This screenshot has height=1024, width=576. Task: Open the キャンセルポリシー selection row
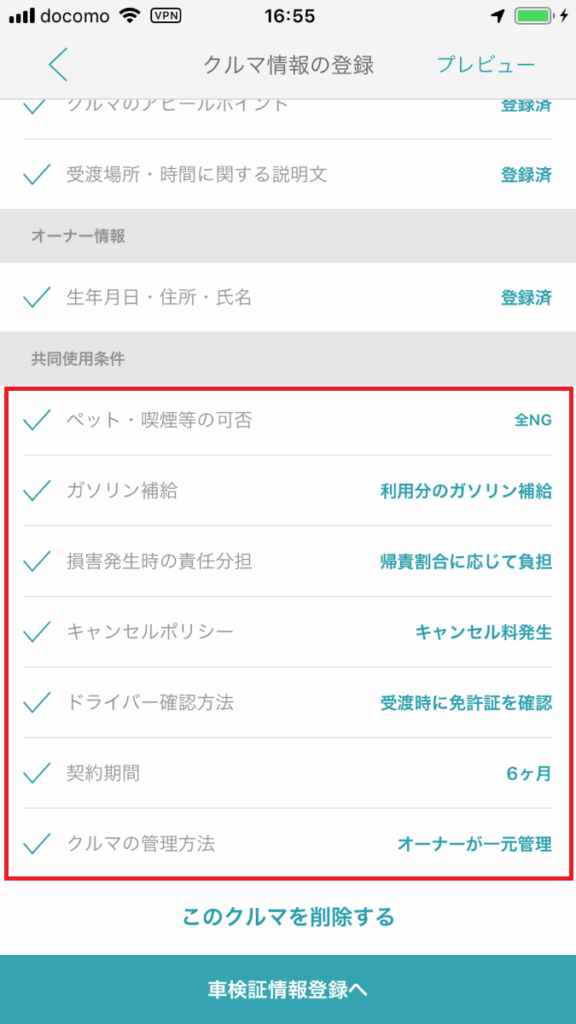(288, 632)
